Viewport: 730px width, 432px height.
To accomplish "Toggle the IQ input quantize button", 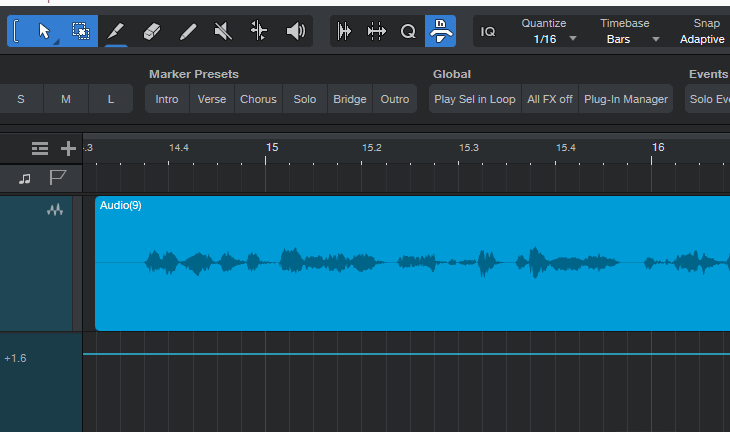I will tap(488, 31).
